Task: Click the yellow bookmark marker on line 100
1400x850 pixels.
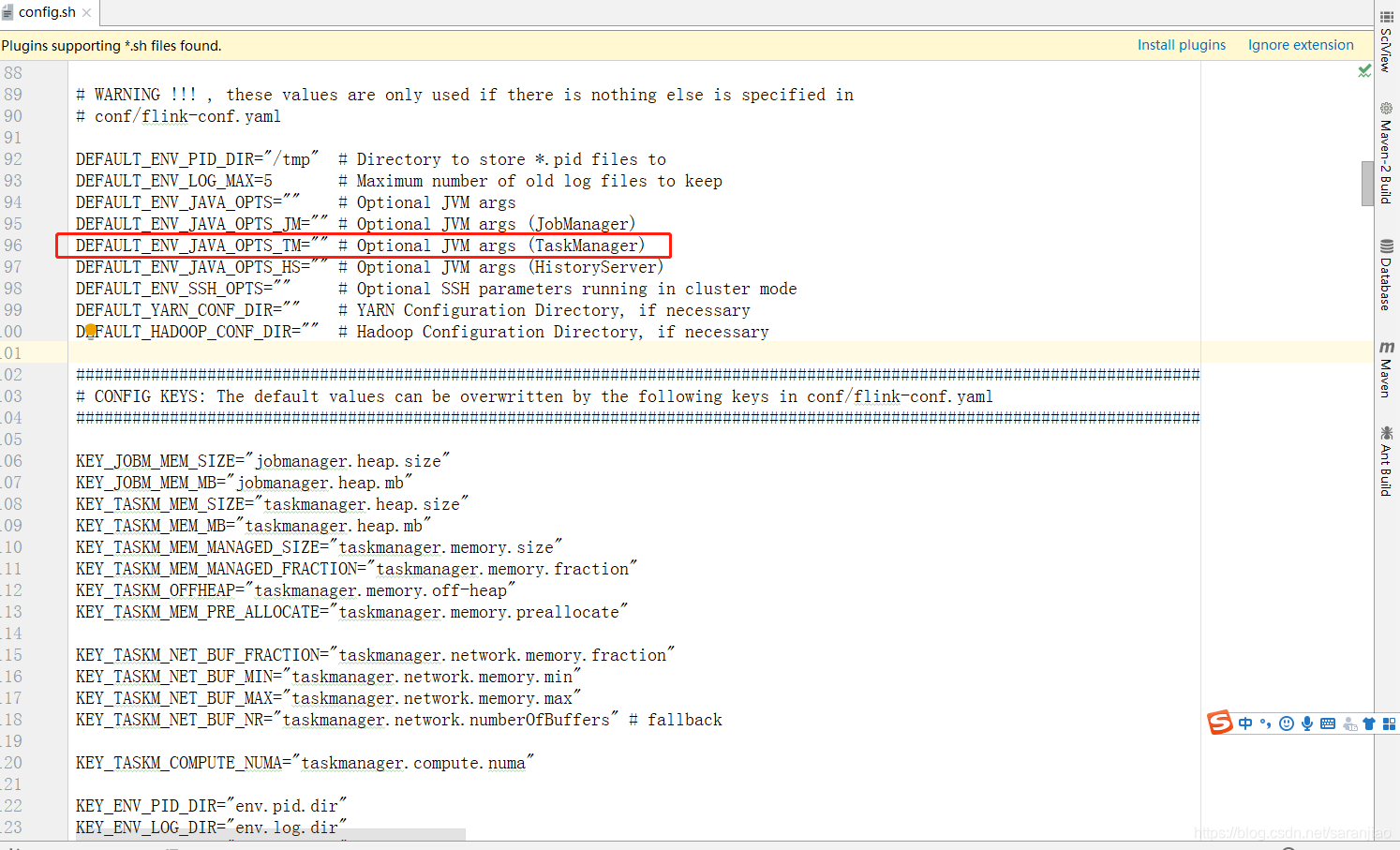Action: [x=91, y=331]
